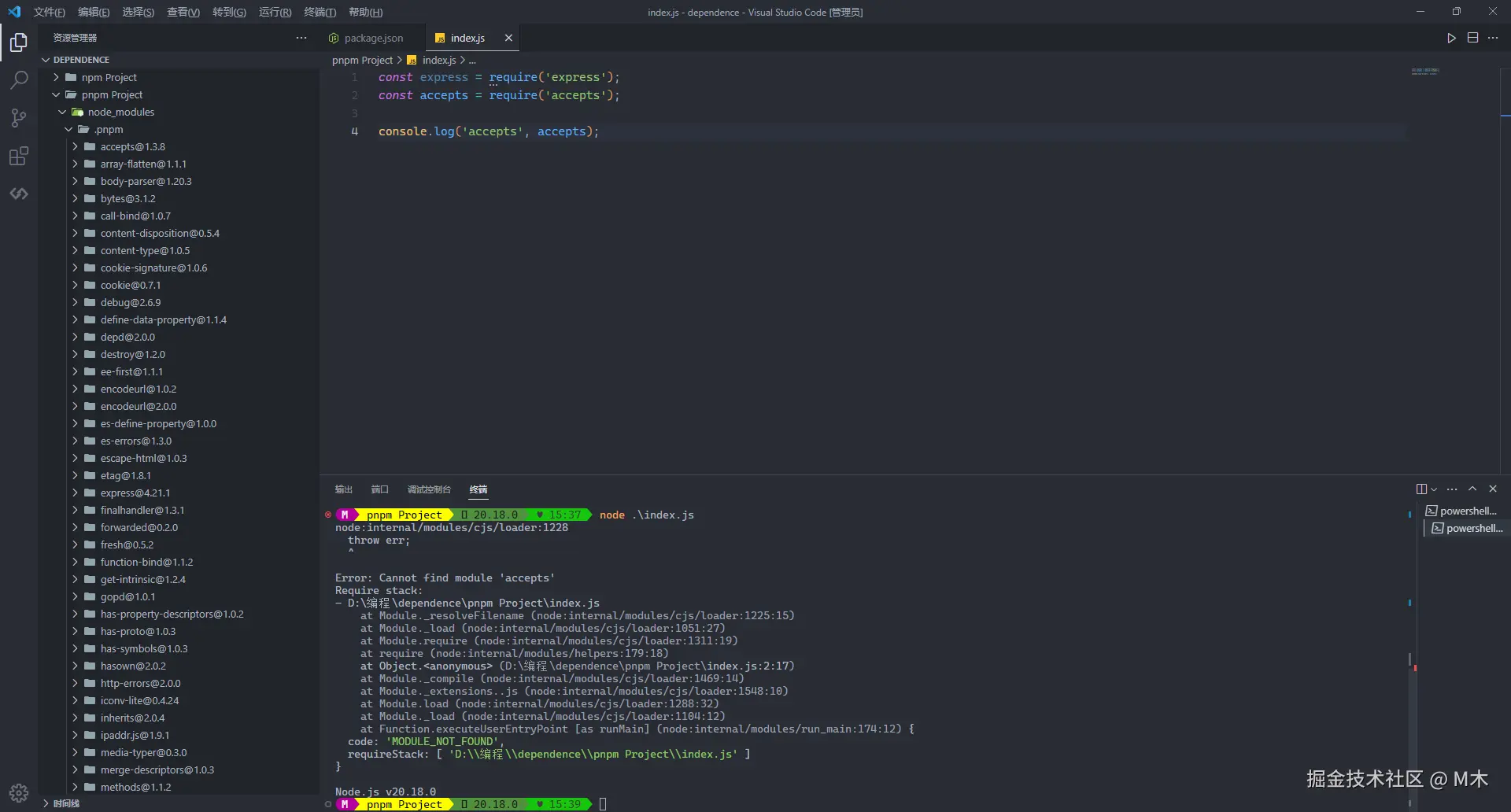Open the 帮助(H) menu
This screenshot has width=1511, height=812.
pos(365,12)
